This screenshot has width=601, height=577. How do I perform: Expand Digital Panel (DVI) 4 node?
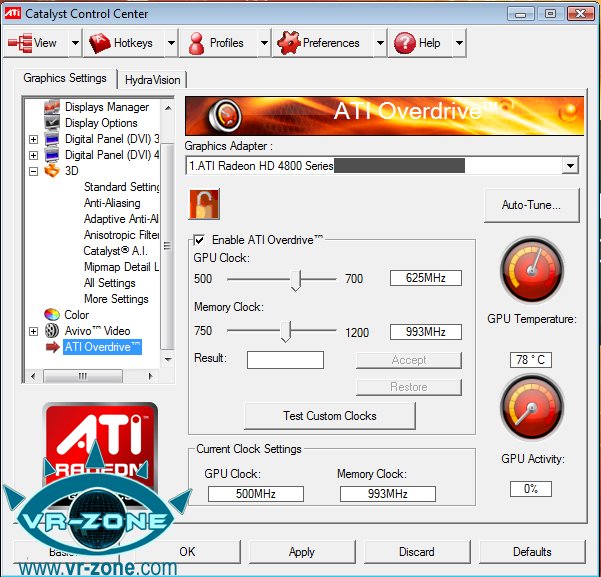pyautogui.click(x=34, y=155)
